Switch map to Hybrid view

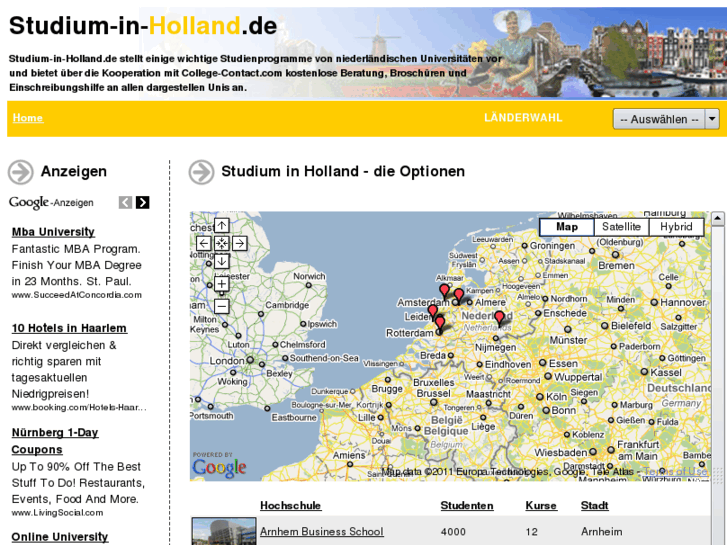[x=676, y=227]
